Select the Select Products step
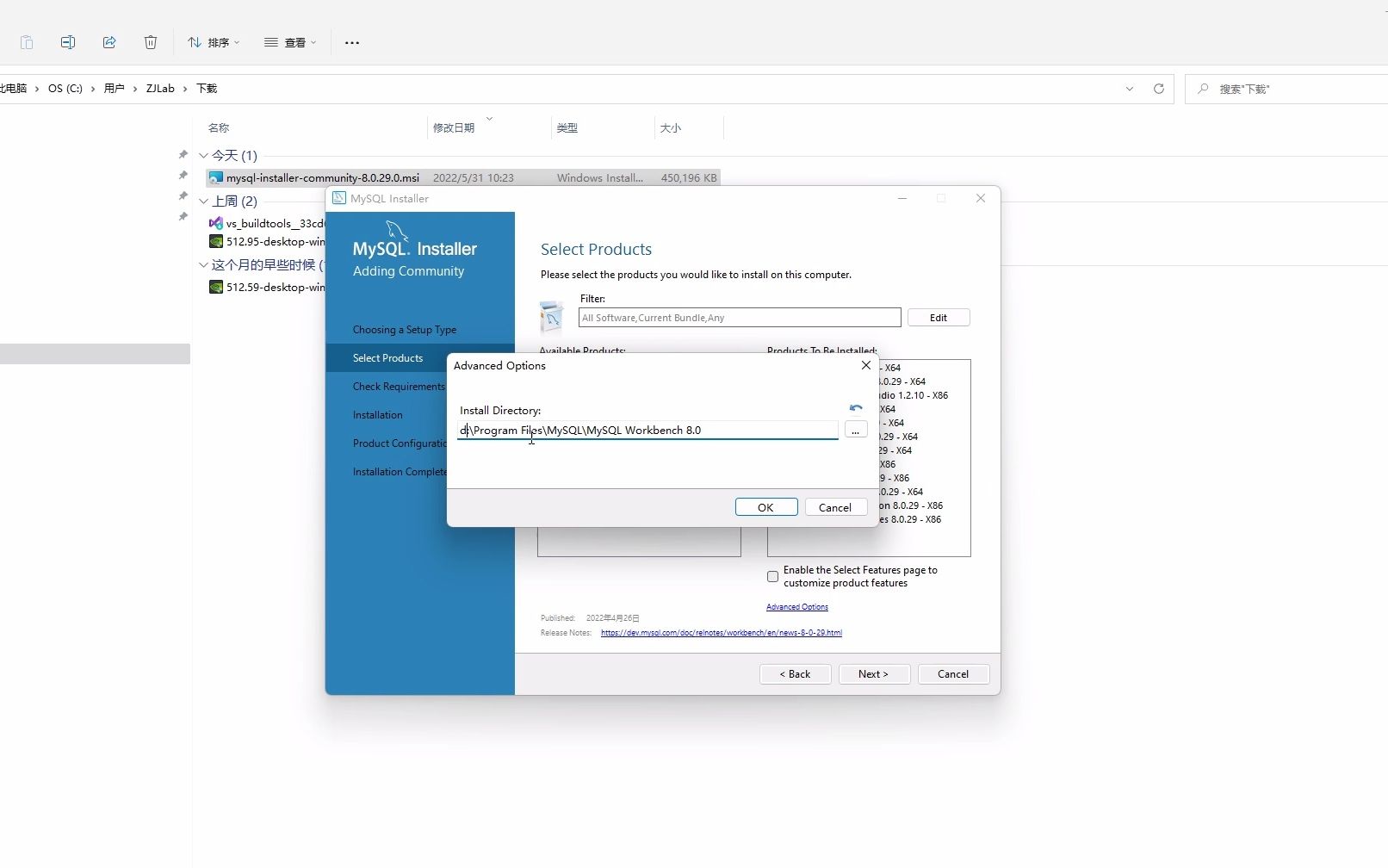The height and width of the screenshot is (868, 1388). pyautogui.click(x=387, y=358)
